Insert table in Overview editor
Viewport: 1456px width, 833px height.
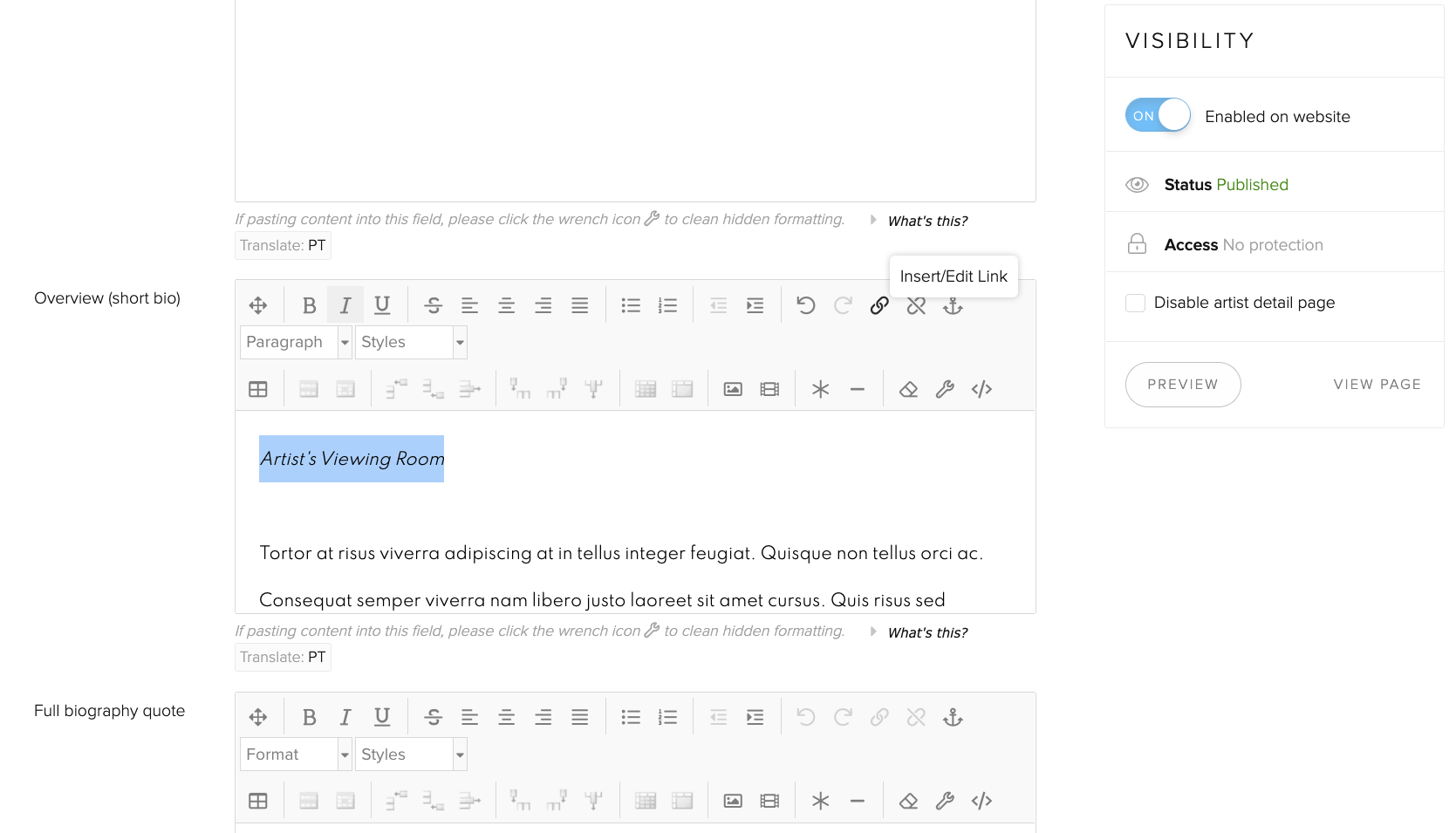(258, 389)
